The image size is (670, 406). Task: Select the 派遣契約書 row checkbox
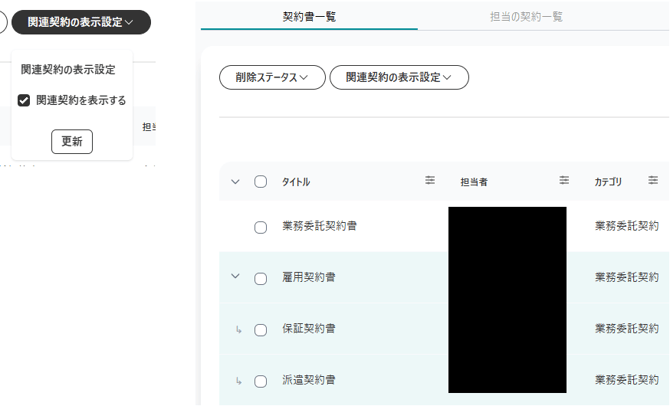(x=261, y=381)
